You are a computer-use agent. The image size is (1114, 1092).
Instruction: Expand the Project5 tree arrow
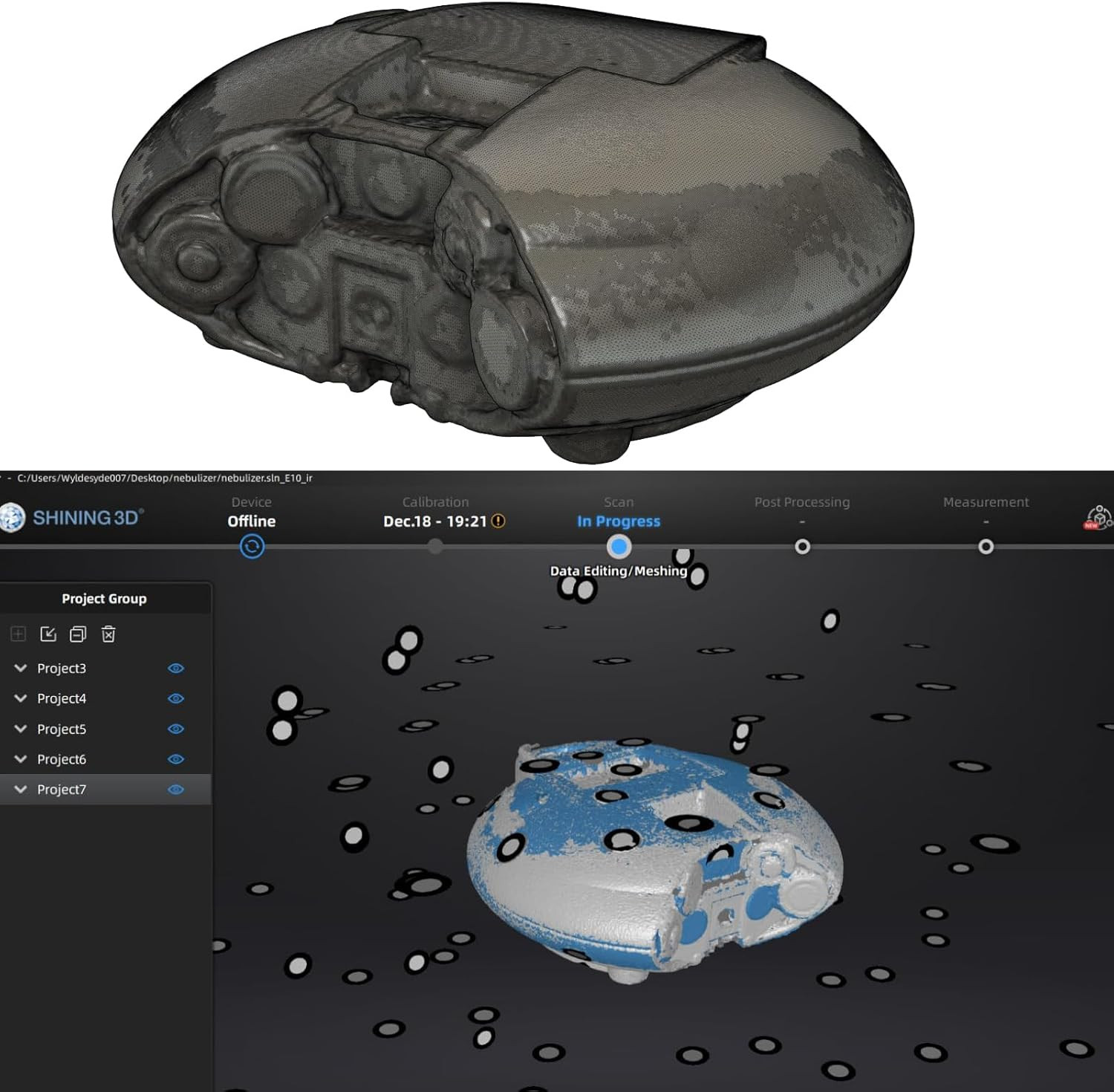(21, 729)
